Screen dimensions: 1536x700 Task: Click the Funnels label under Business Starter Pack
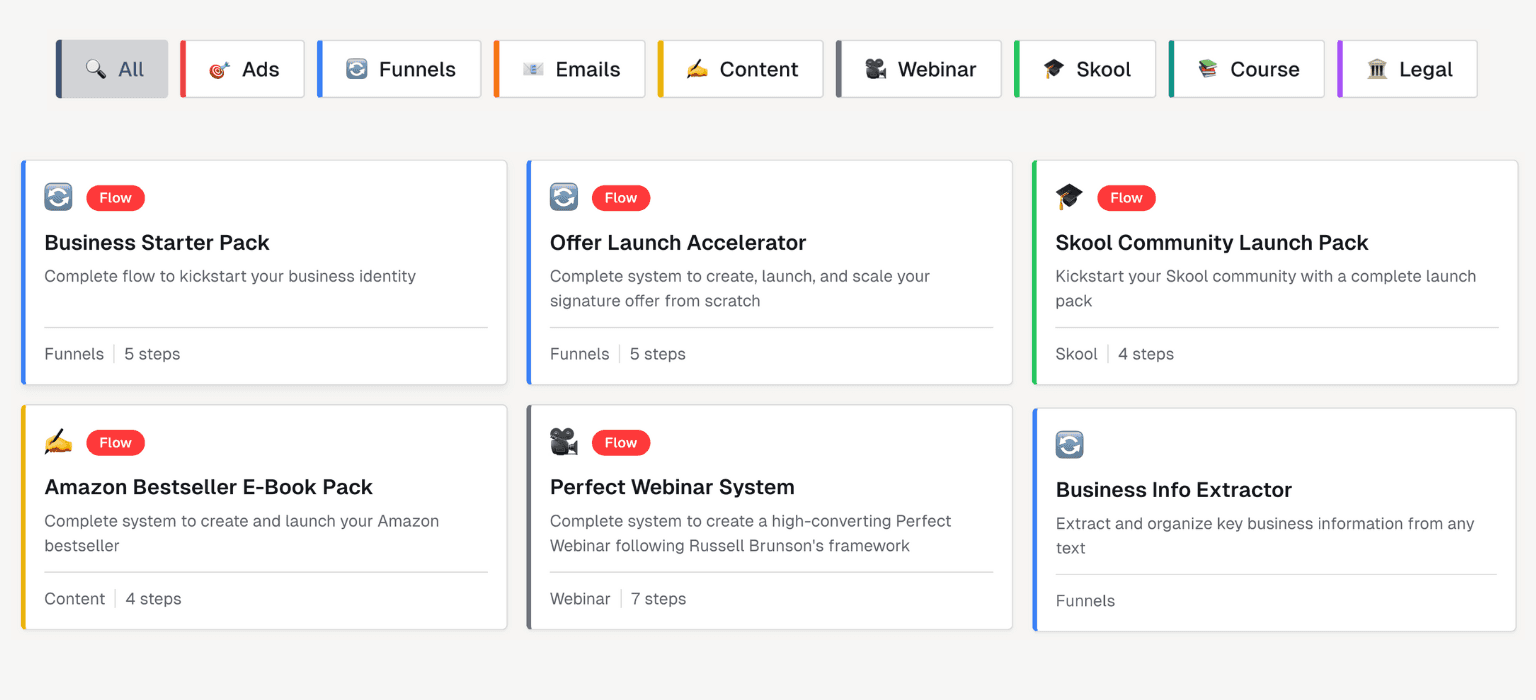[73, 353]
